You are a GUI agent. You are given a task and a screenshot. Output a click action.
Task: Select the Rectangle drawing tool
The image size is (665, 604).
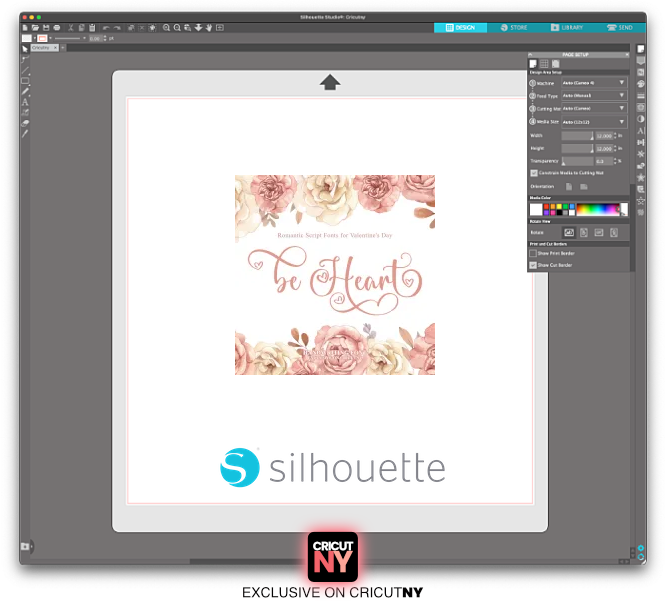point(25,81)
